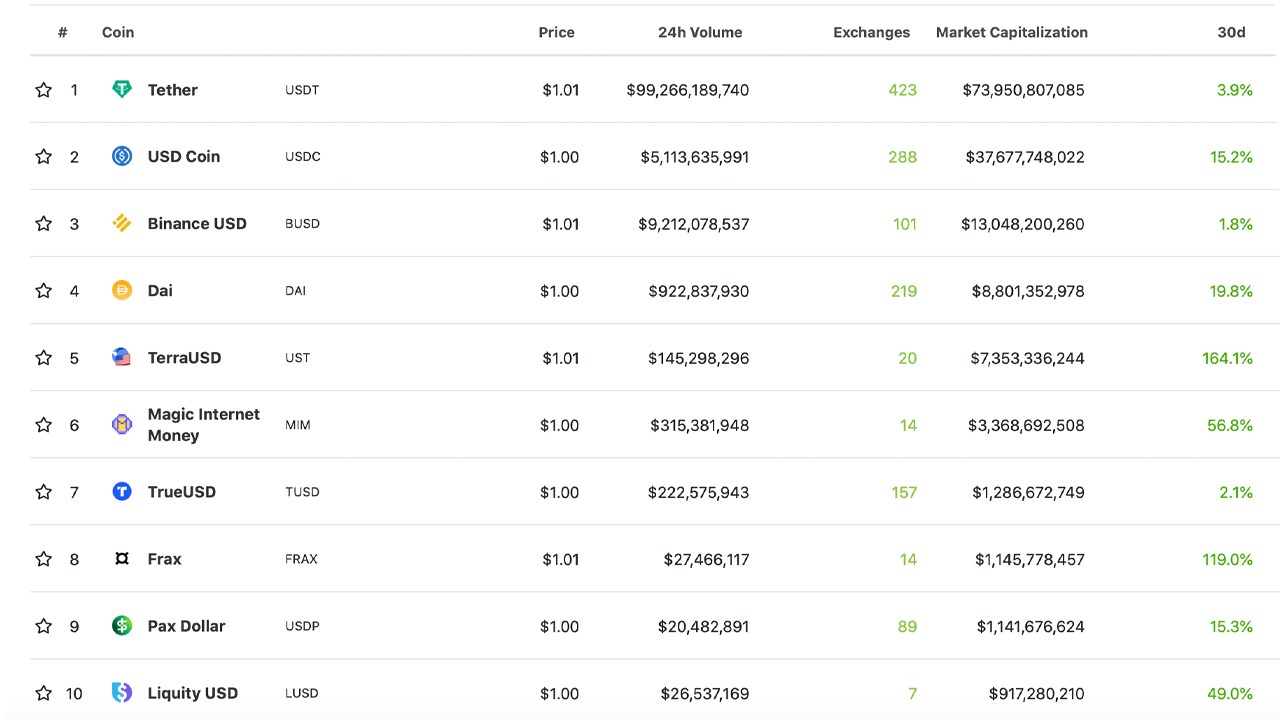Screen dimensions: 1280x720
Task: Select the LUSD ticker symbol
Action: pyautogui.click(x=302, y=693)
